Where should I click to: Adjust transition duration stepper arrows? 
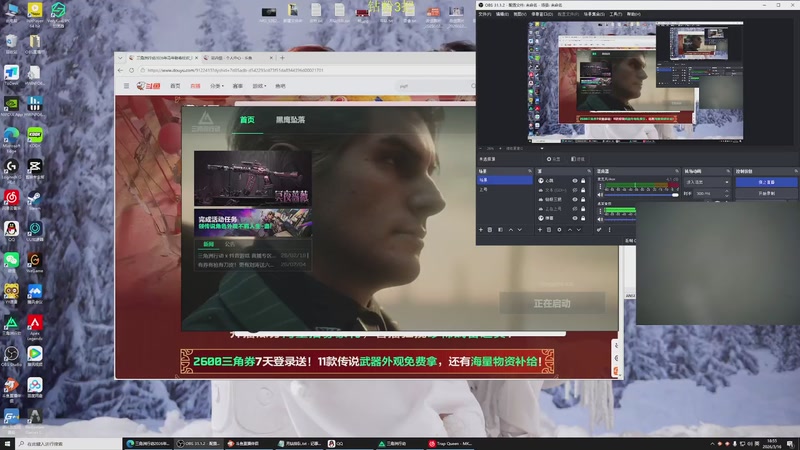tap(727, 193)
